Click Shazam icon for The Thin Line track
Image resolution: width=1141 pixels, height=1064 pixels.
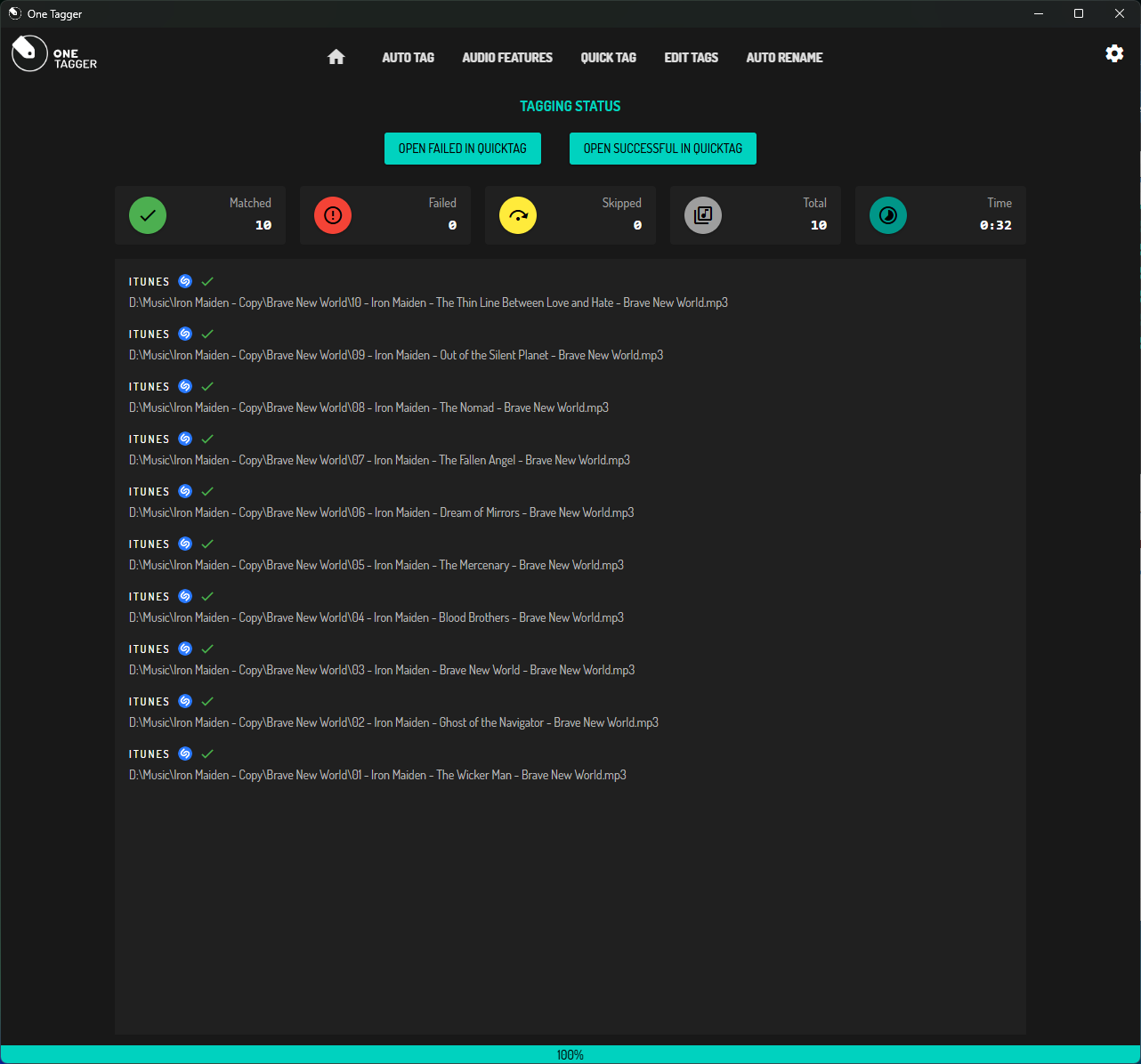coord(185,281)
